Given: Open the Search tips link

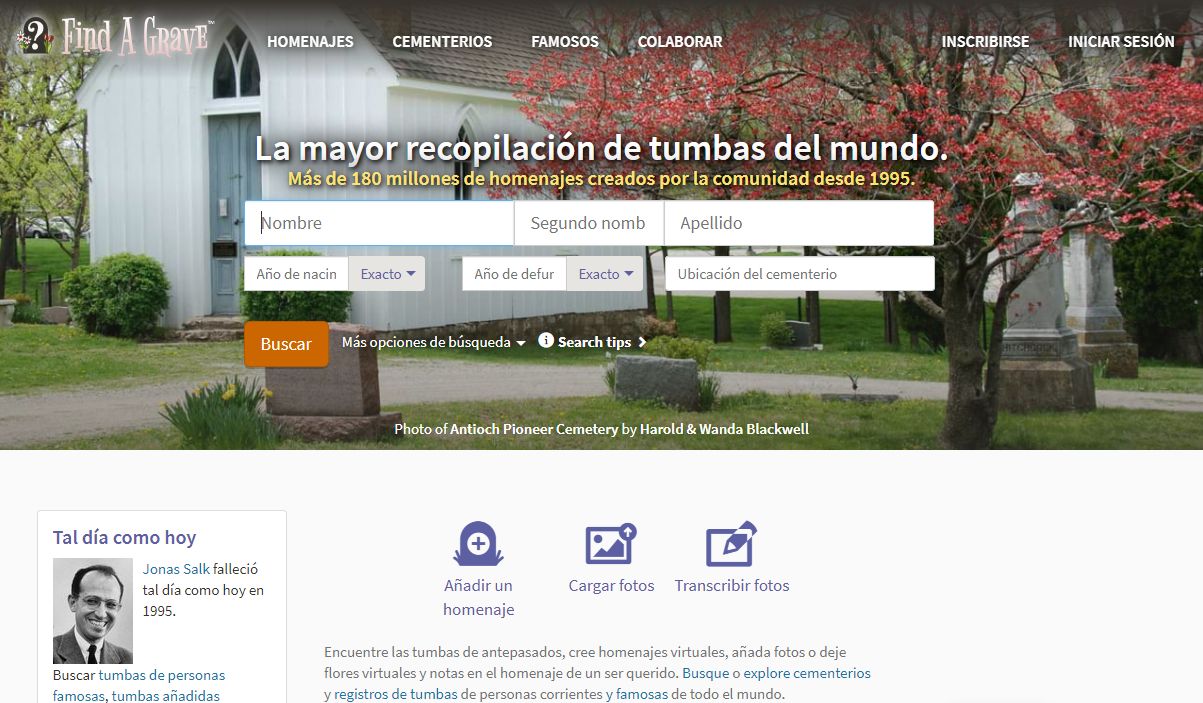Looking at the screenshot, I should tap(594, 342).
